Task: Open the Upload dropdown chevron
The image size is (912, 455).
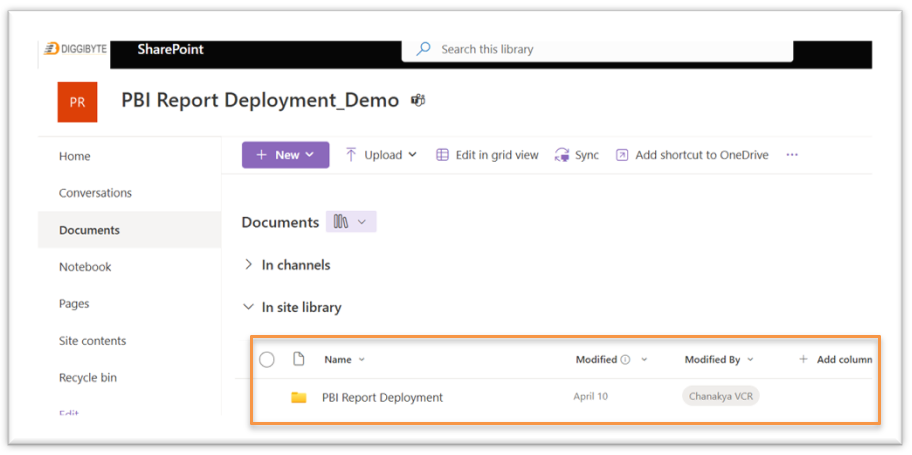Action: pos(413,155)
